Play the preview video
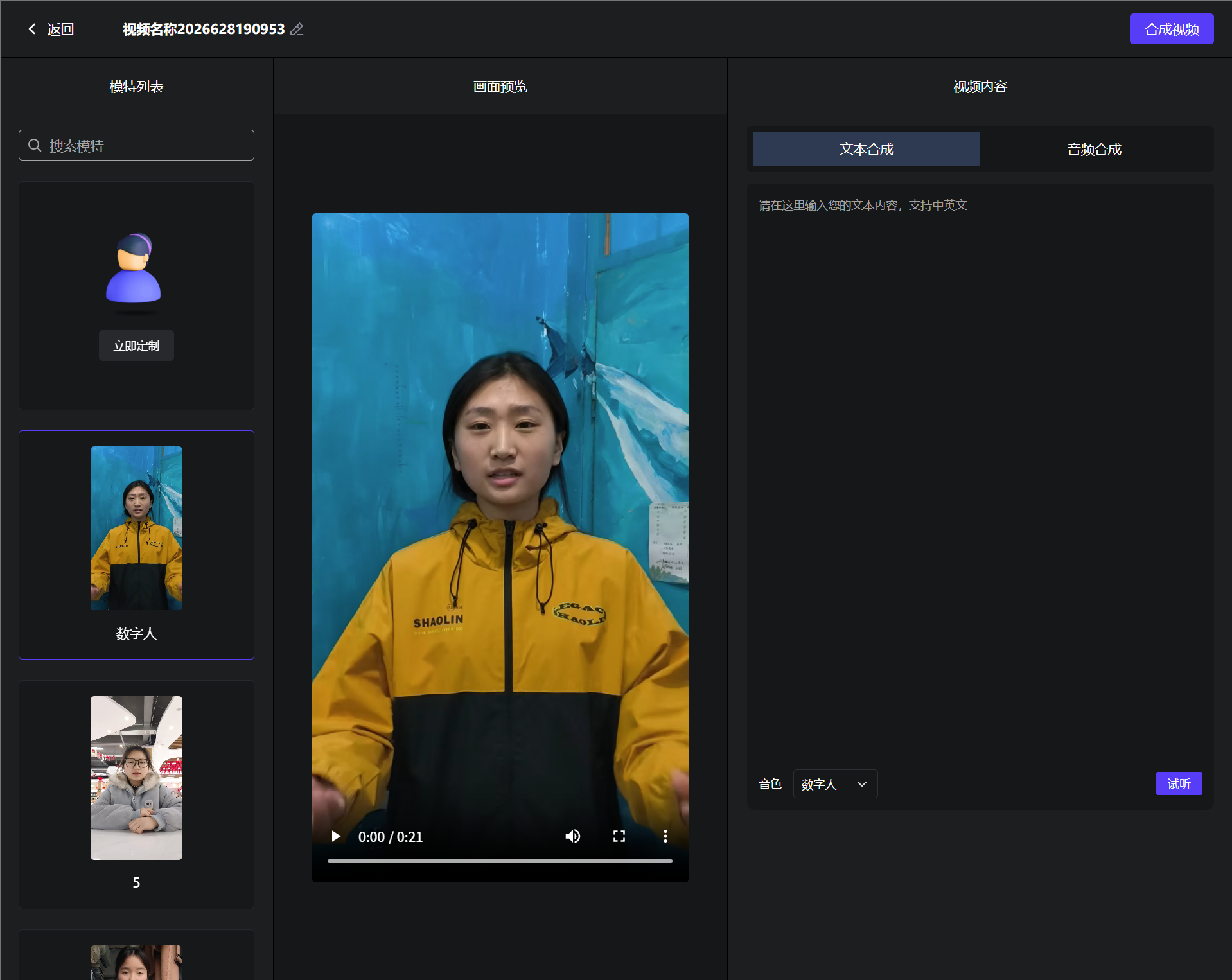 (335, 836)
